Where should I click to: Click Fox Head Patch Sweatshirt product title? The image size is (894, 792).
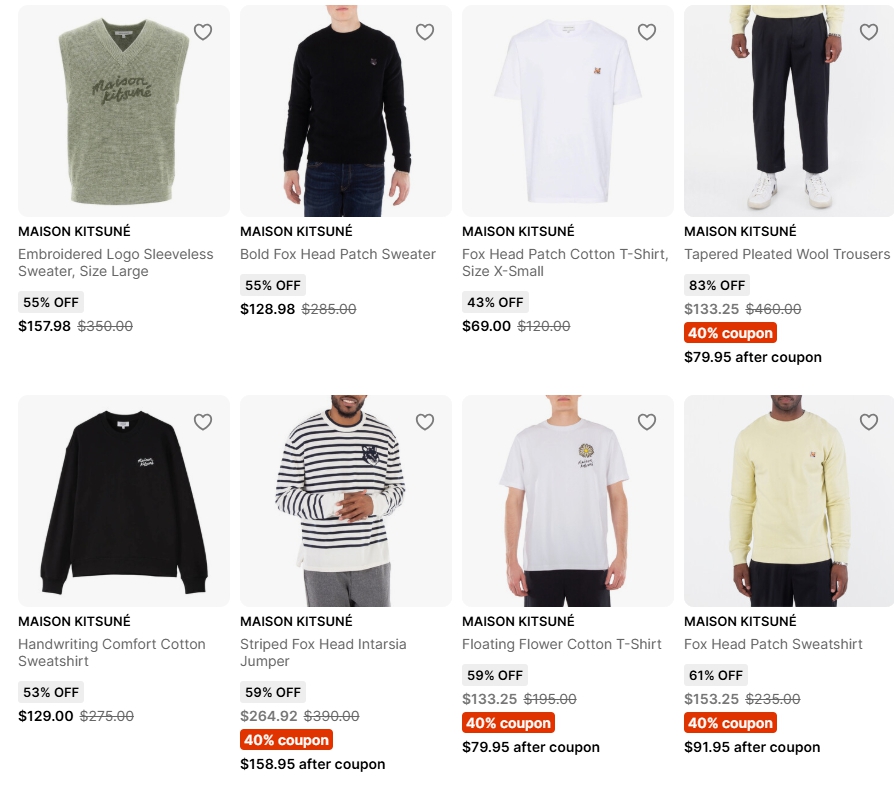[773, 644]
